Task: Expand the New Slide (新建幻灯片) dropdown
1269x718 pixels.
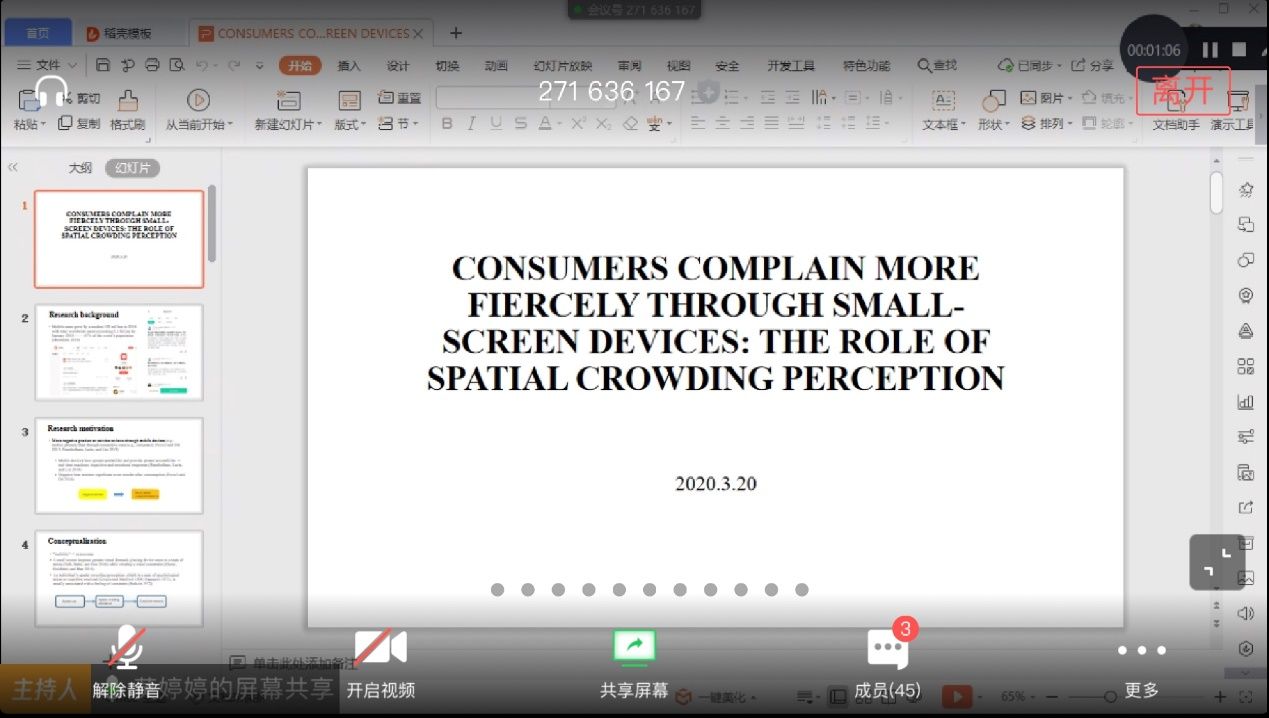Action: (289, 125)
